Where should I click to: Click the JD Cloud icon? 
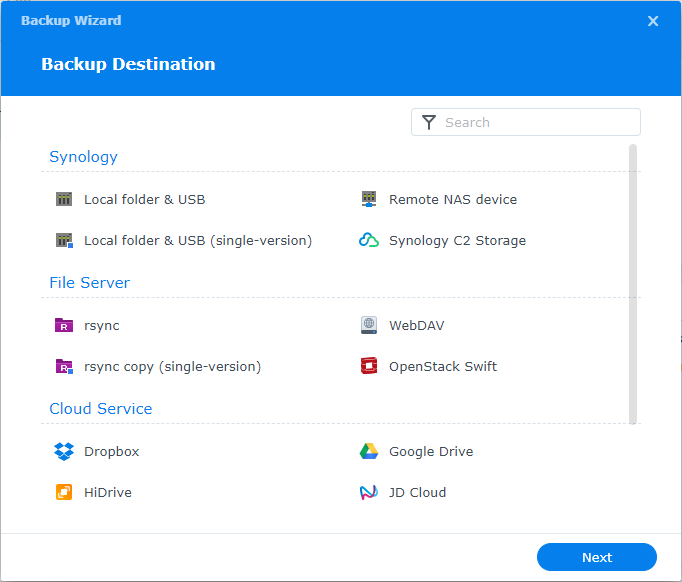click(369, 492)
